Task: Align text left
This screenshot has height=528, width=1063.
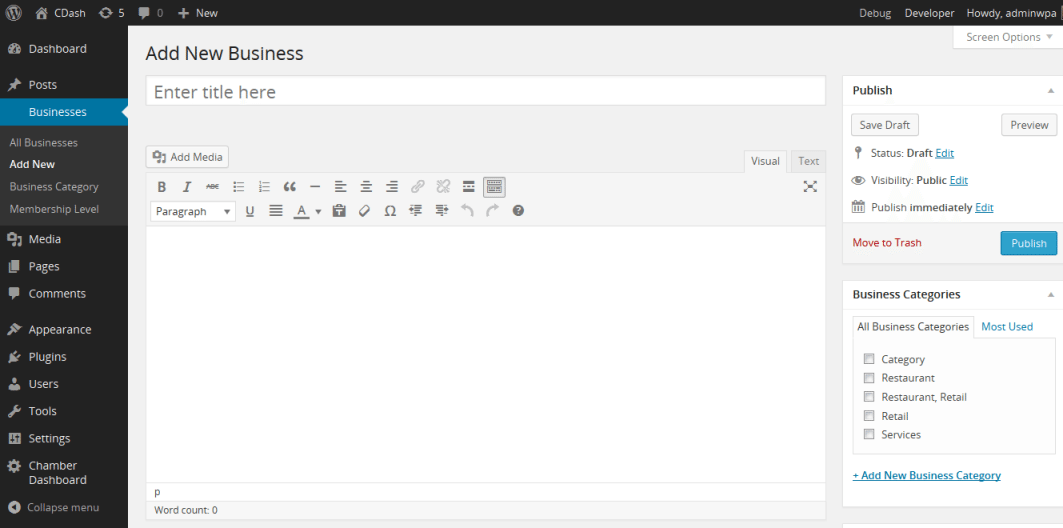Action: pos(340,187)
